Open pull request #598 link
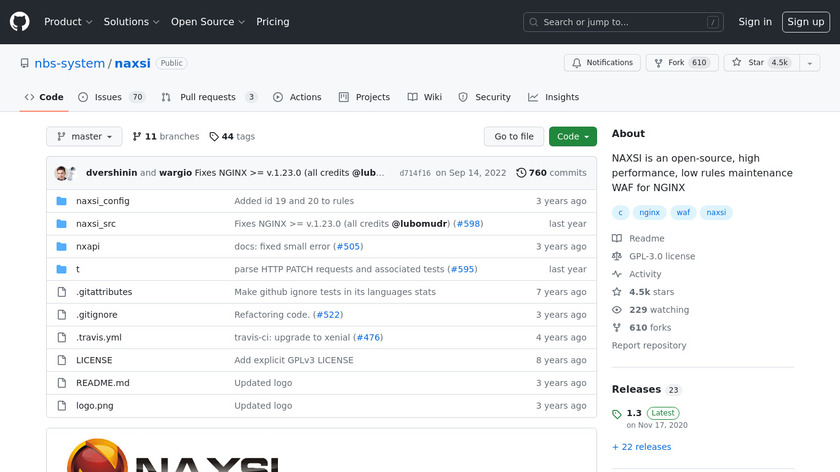Viewport: 840px width, 472px height. 468,223
